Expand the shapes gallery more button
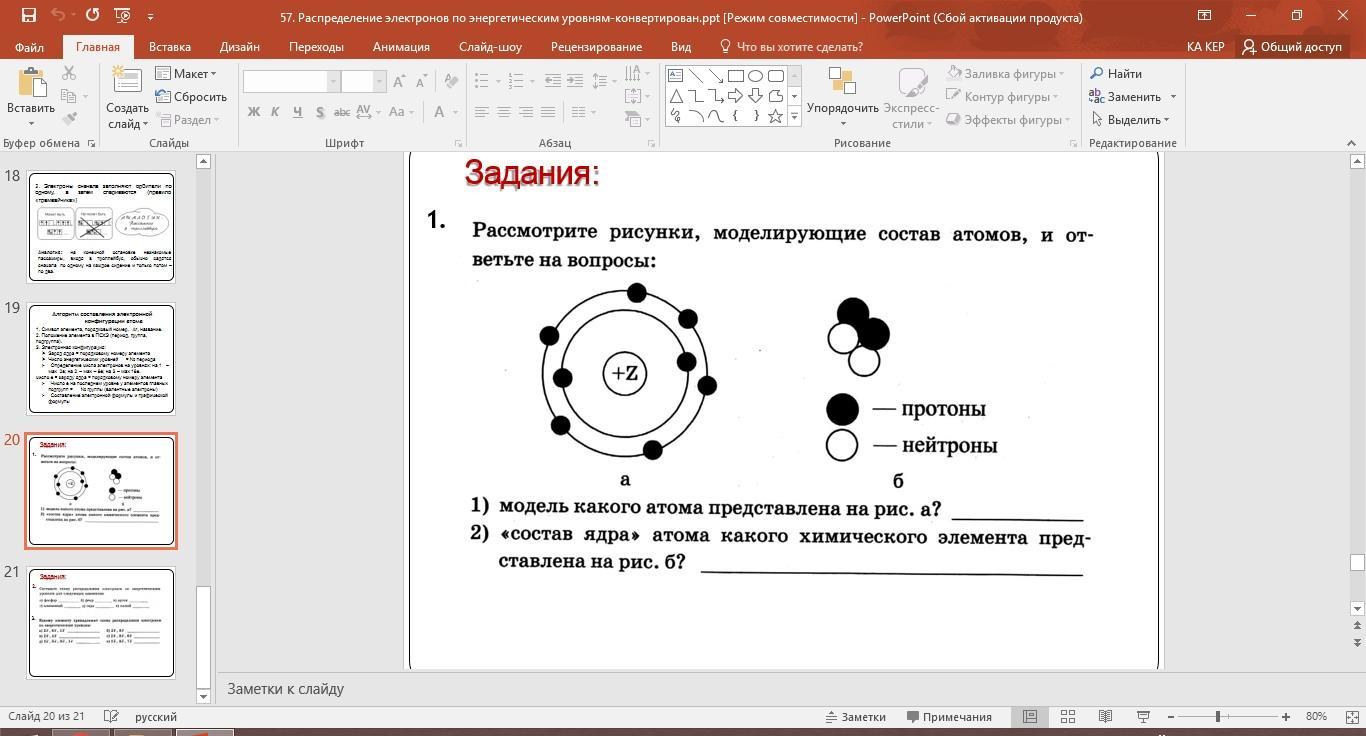The image size is (1366, 736). (x=795, y=117)
